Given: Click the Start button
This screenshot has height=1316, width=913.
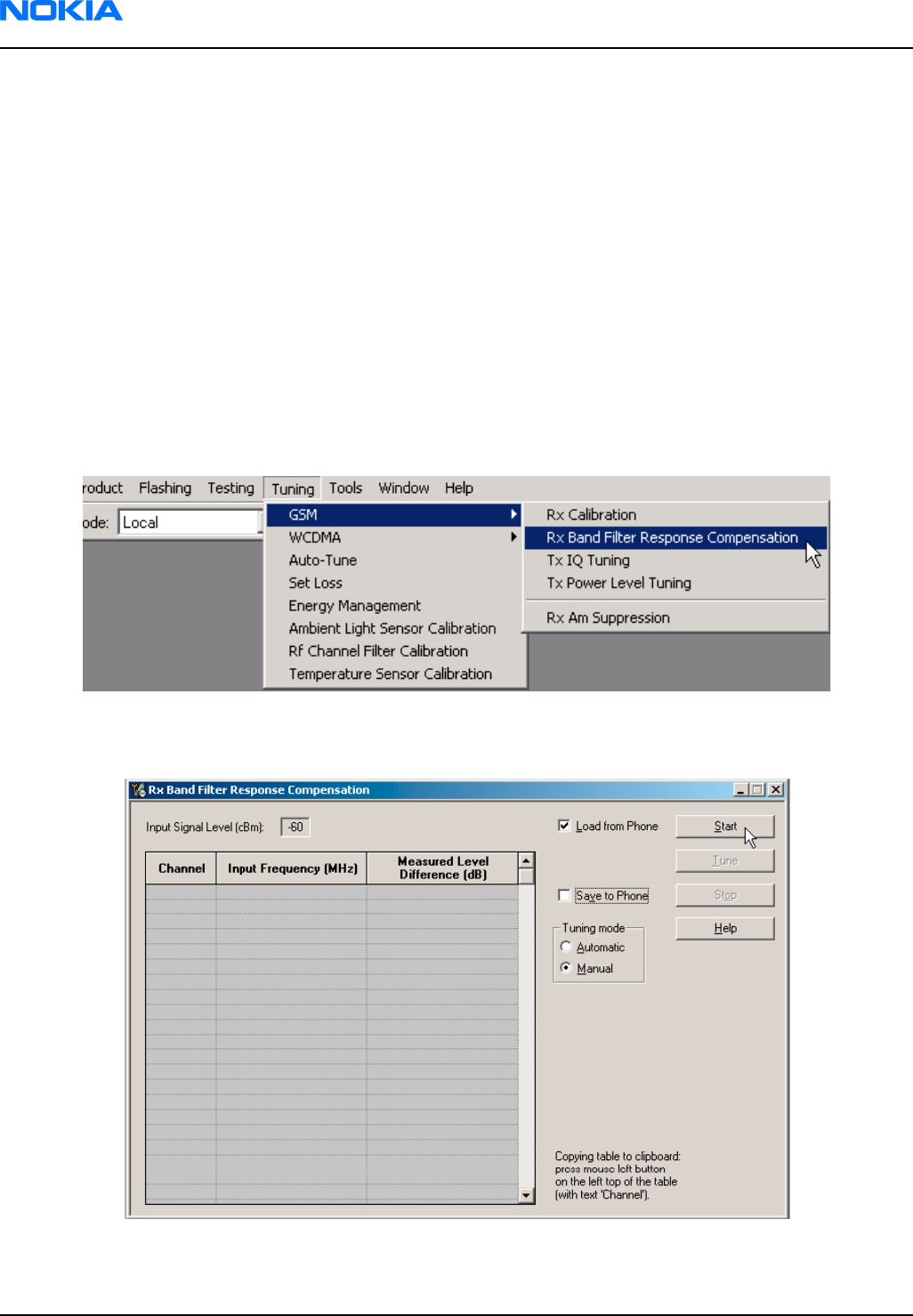Looking at the screenshot, I should click(x=725, y=827).
